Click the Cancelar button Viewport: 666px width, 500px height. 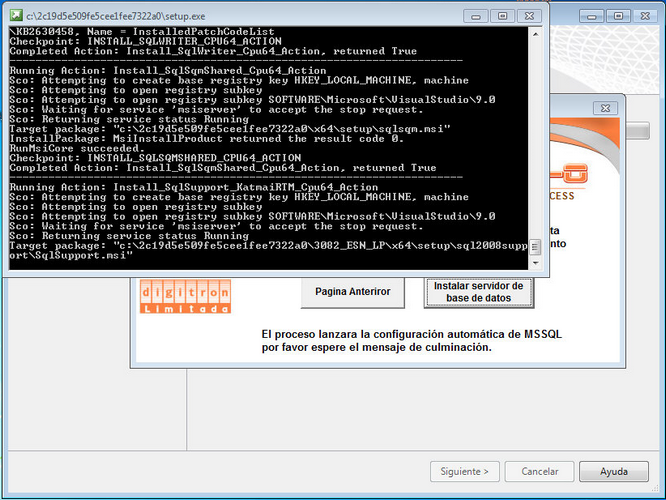539,472
